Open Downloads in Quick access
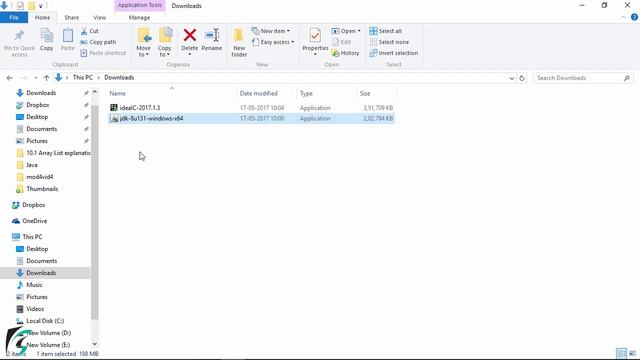640x360 pixels. pos(41,93)
